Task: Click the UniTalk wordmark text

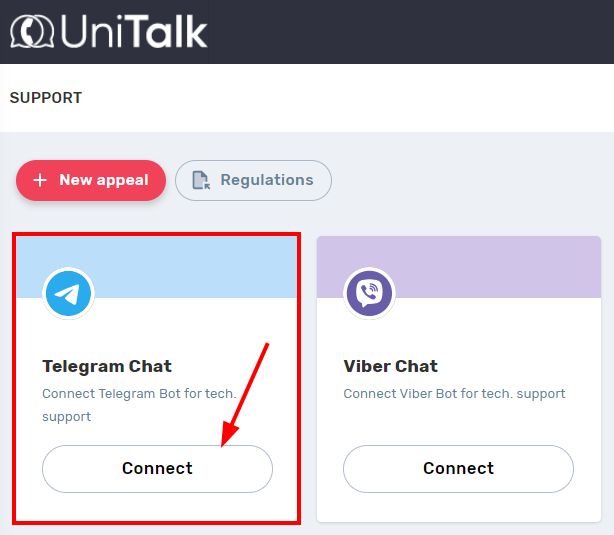Action: tap(133, 32)
